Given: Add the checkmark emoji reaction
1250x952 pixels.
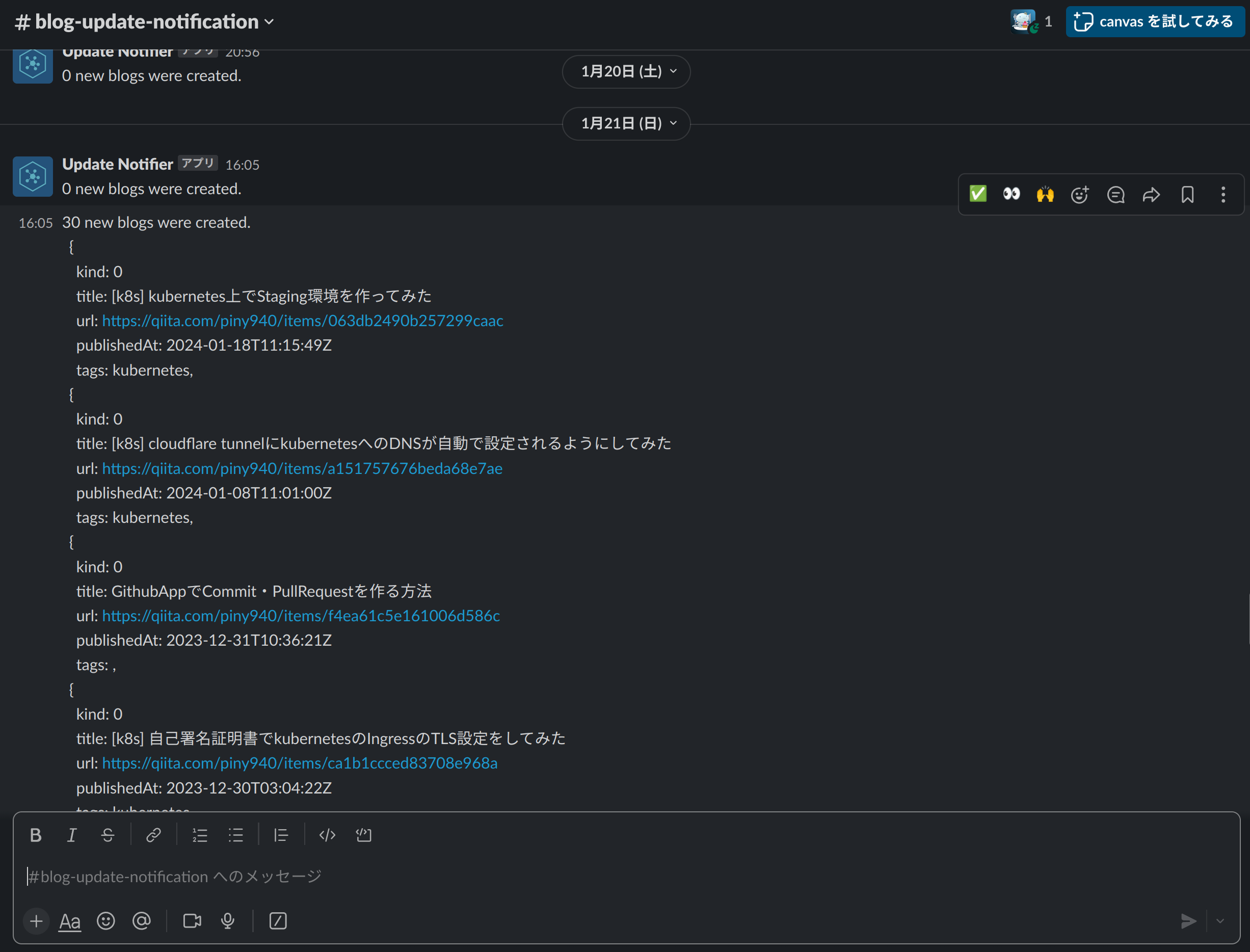Looking at the screenshot, I should click(x=978, y=194).
